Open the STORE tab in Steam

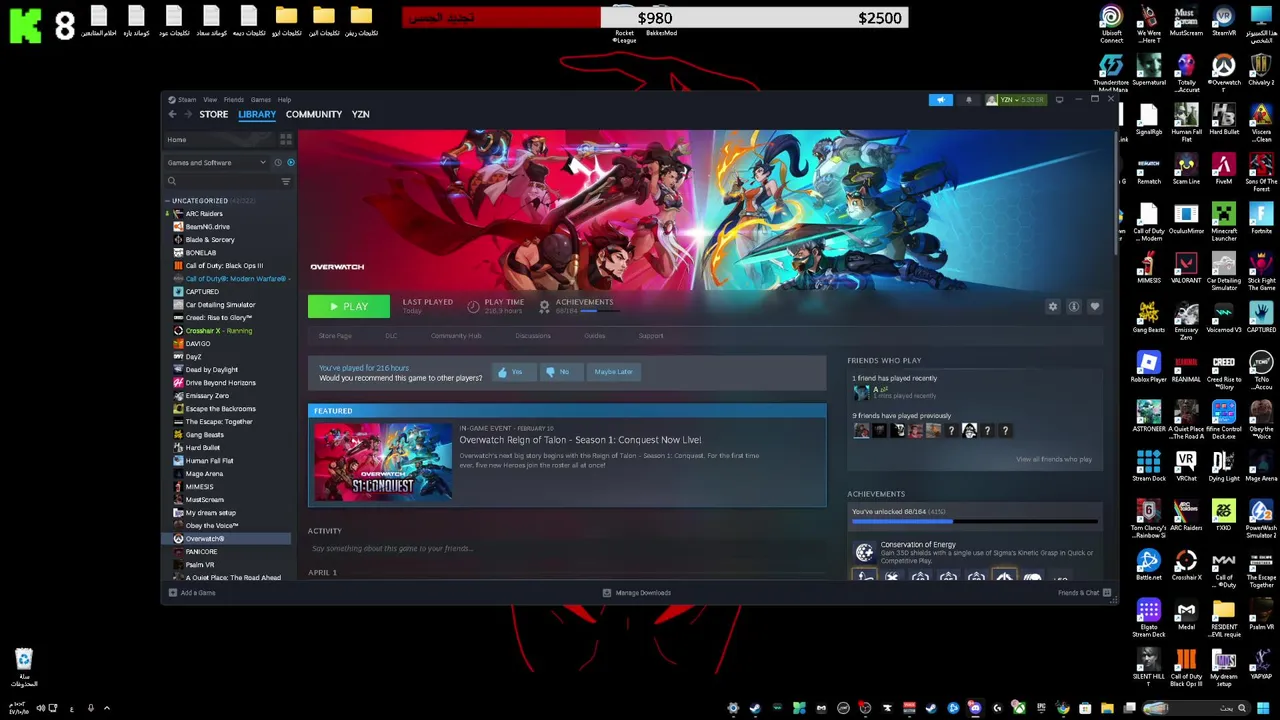213,114
